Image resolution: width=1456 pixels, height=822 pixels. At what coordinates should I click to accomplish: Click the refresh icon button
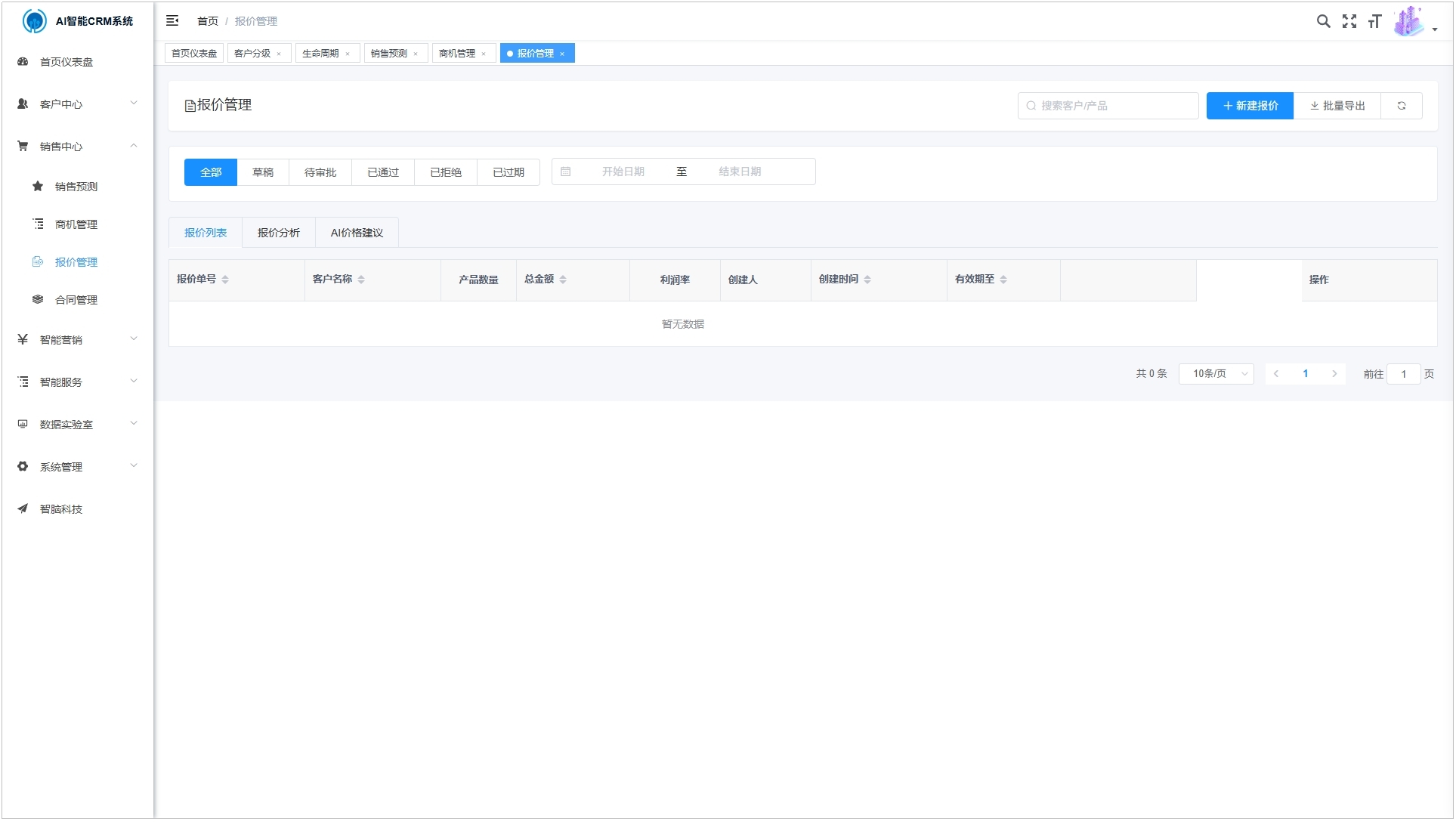1401,106
